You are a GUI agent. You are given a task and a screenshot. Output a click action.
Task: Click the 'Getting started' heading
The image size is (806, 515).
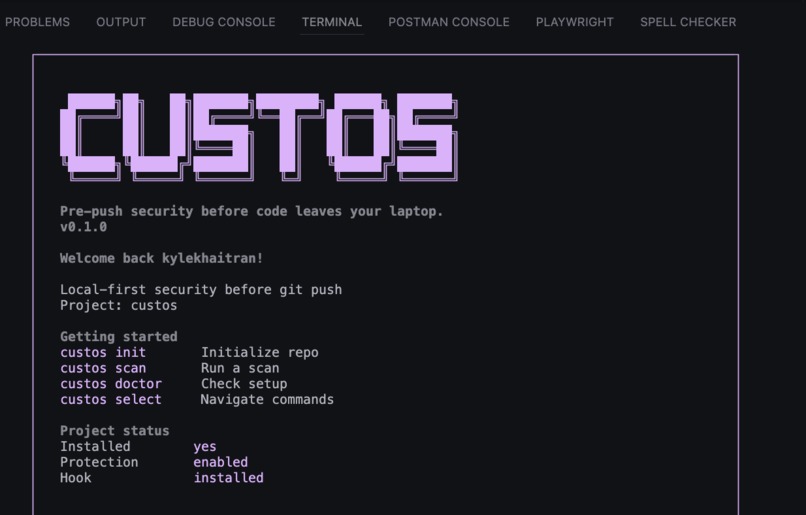click(119, 337)
